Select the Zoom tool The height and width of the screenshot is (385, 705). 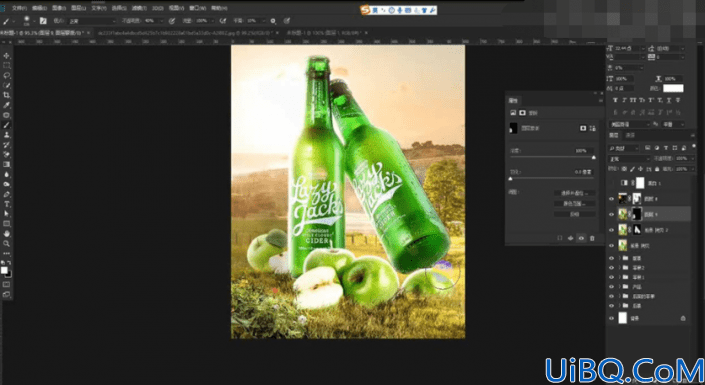pyautogui.click(x=6, y=244)
